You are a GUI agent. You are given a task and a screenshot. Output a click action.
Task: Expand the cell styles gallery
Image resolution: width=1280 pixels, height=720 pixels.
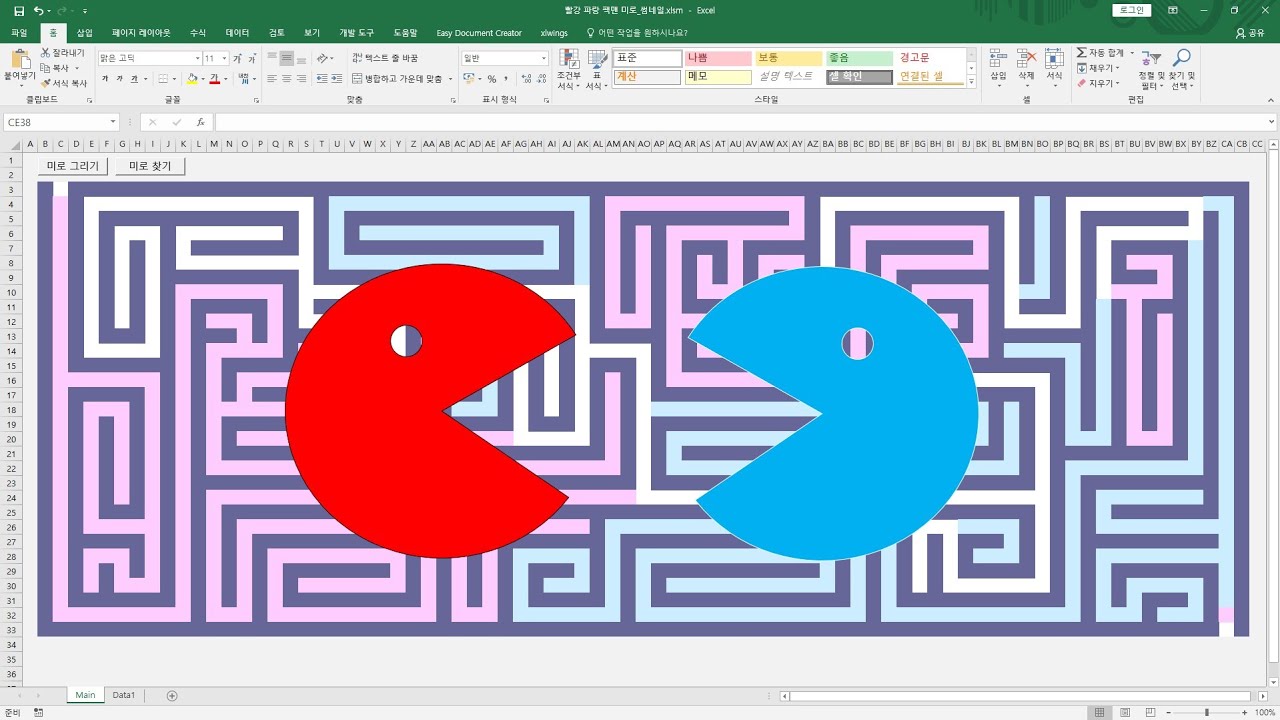(971, 81)
